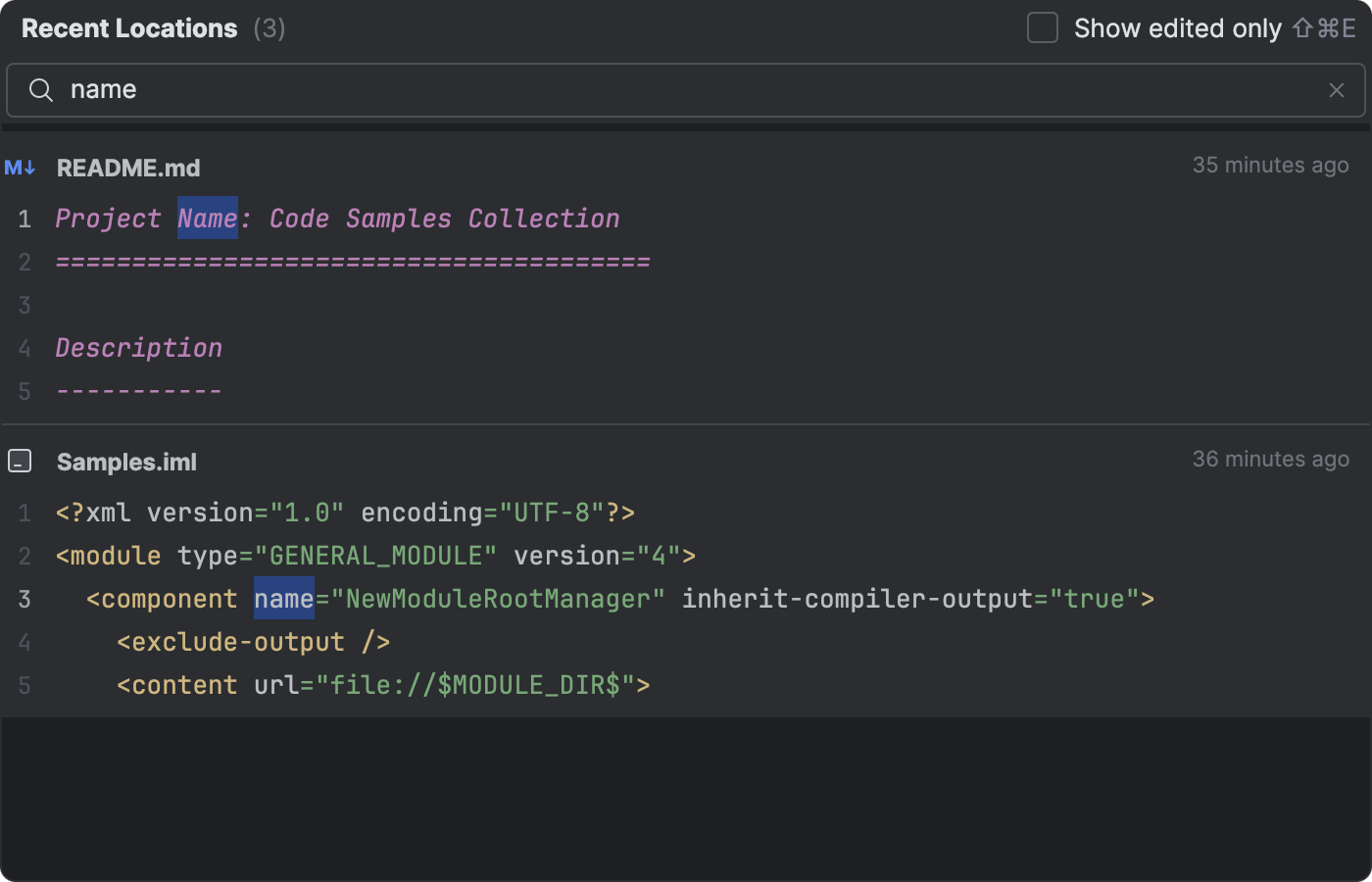Click the module file icon next to Samples.iml
Screen dimensions: 1372x882
20,461
